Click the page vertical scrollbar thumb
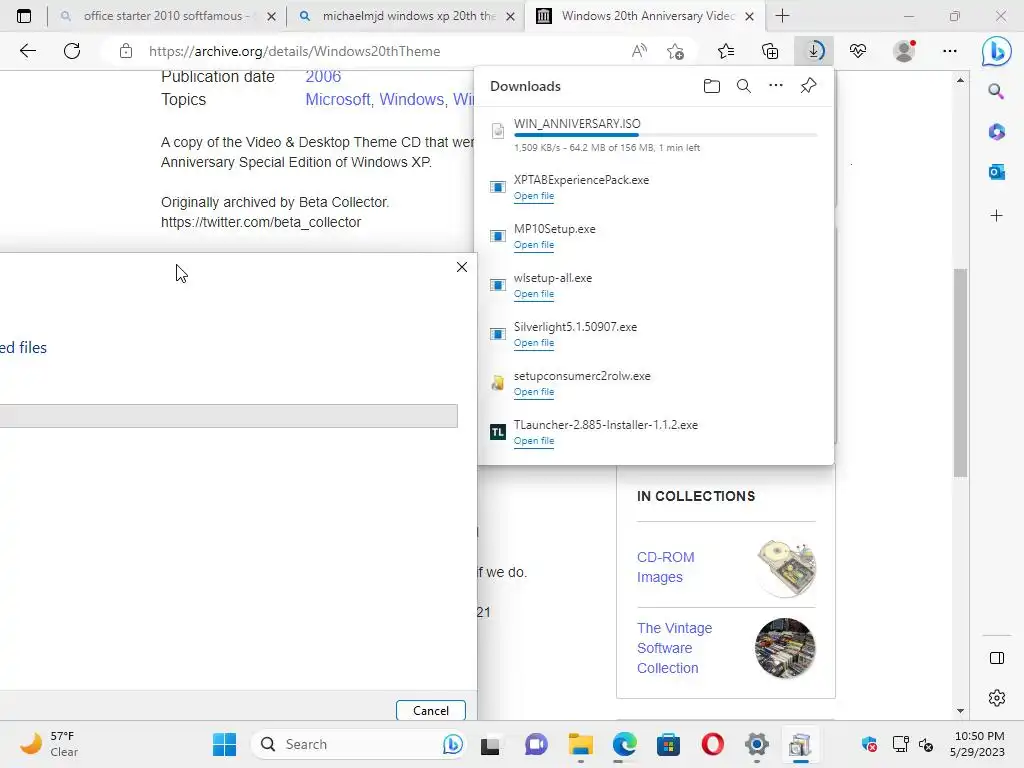 (960, 373)
